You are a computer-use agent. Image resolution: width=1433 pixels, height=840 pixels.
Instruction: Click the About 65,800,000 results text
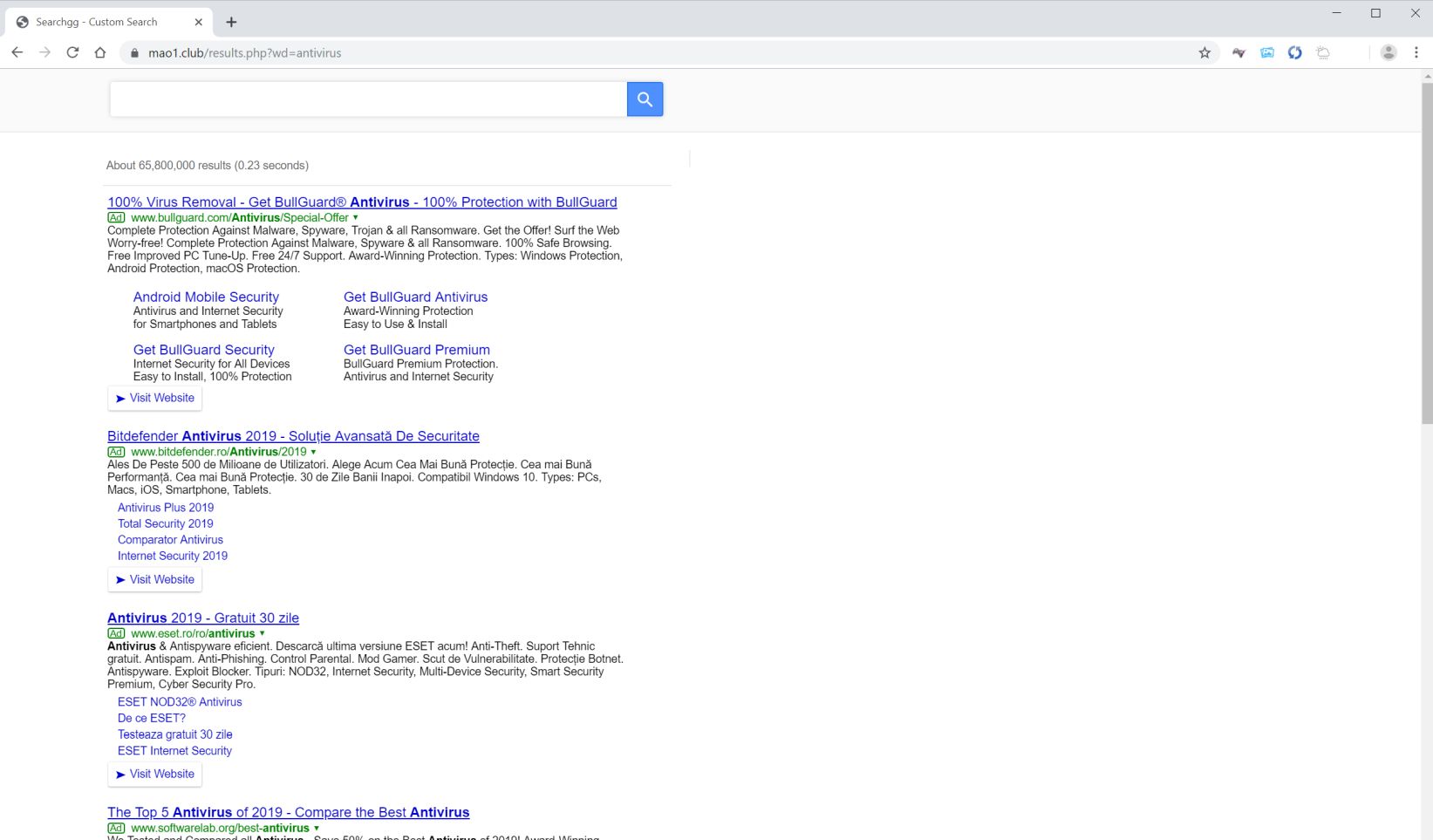pos(208,166)
